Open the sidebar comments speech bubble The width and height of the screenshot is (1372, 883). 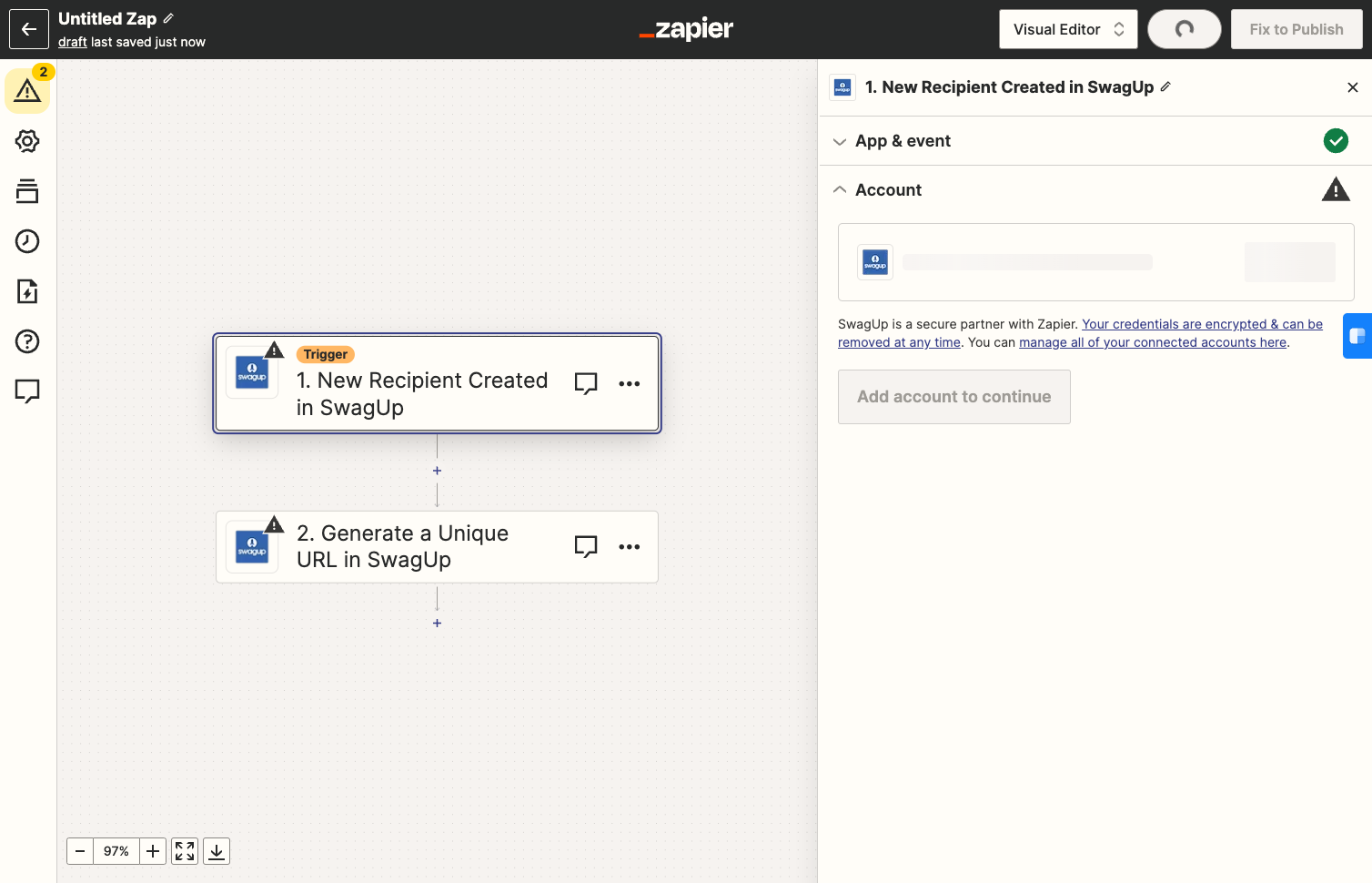tap(27, 391)
